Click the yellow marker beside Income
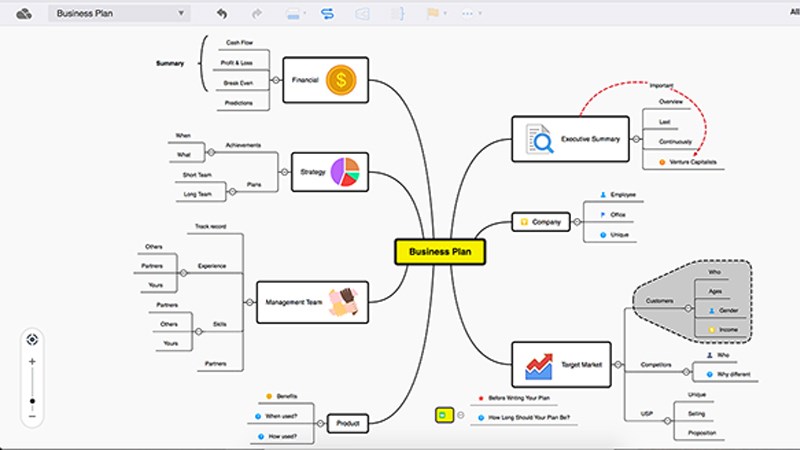 pyautogui.click(x=712, y=330)
